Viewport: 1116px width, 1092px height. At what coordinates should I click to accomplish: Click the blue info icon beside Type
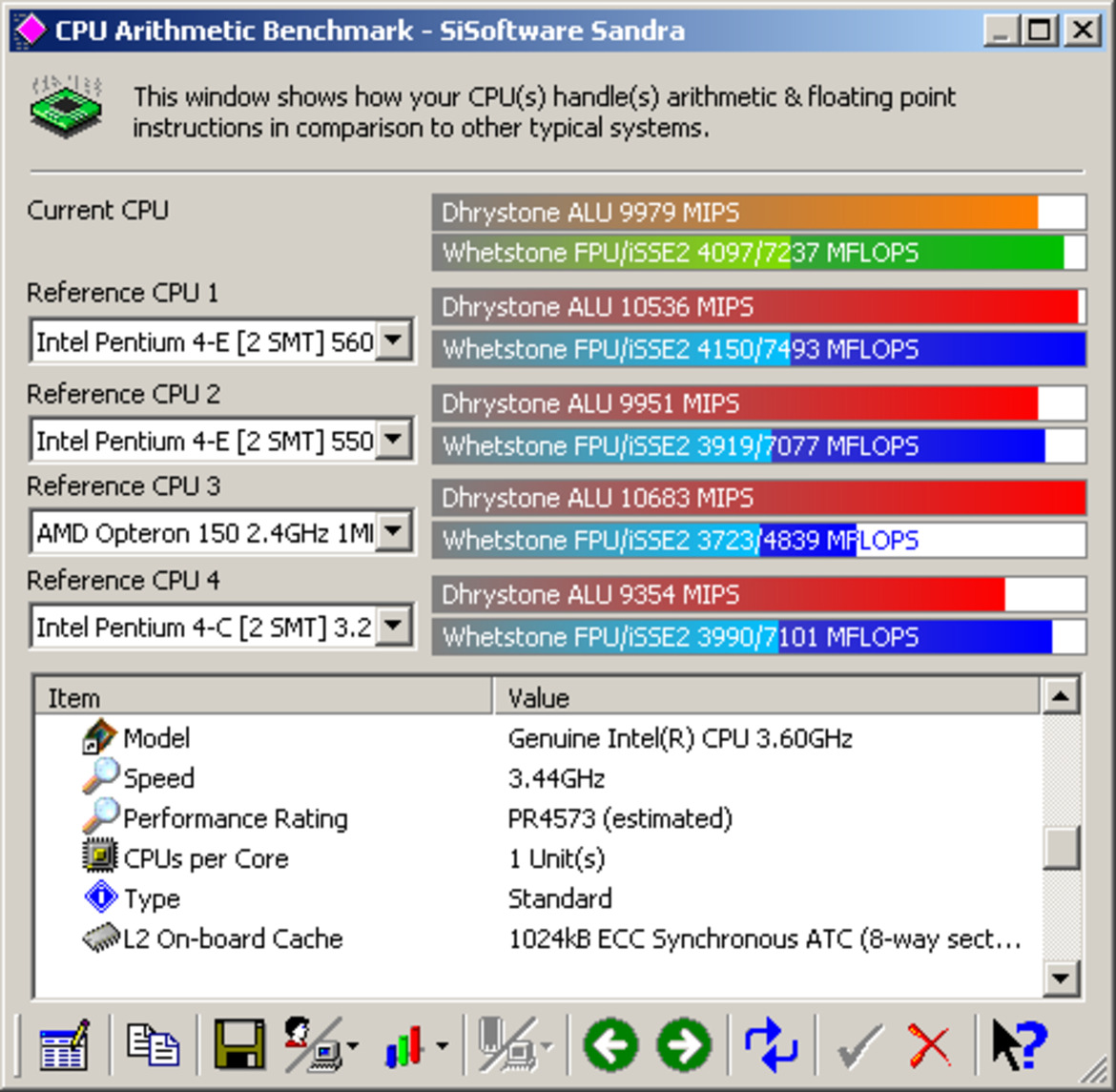(x=101, y=896)
